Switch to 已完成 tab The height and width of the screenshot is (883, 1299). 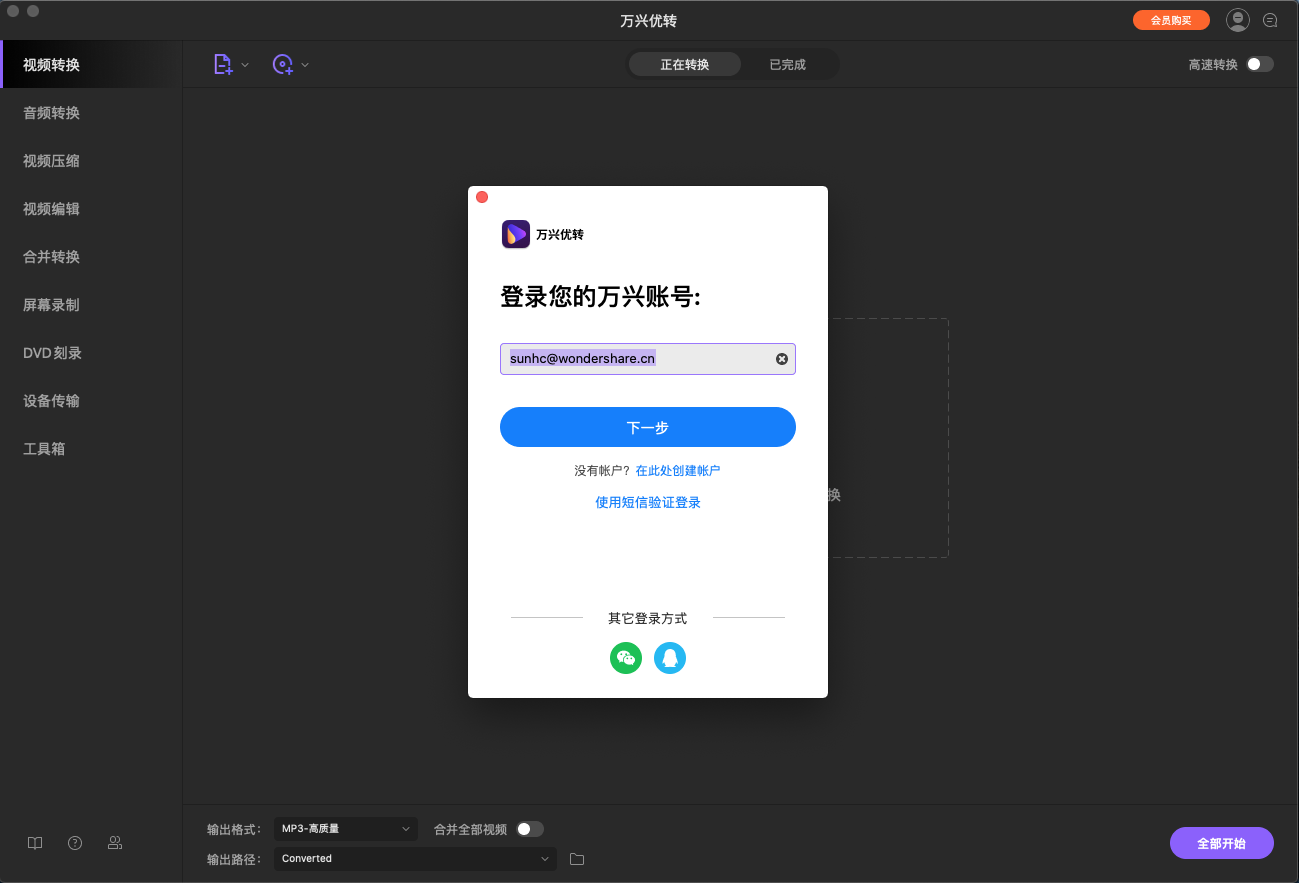[x=788, y=63]
